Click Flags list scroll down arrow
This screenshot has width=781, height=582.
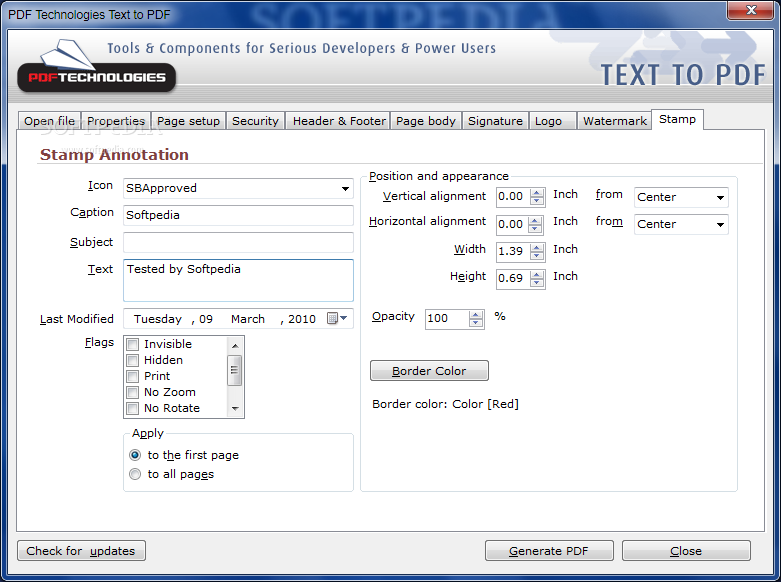point(235,409)
